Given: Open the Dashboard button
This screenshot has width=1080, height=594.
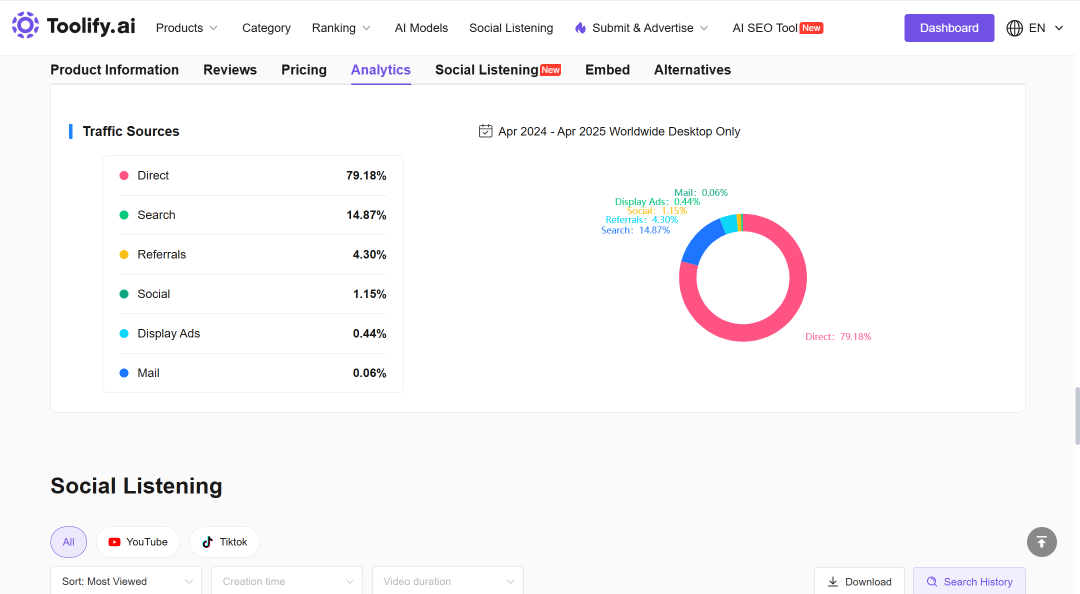Looking at the screenshot, I should [x=949, y=28].
